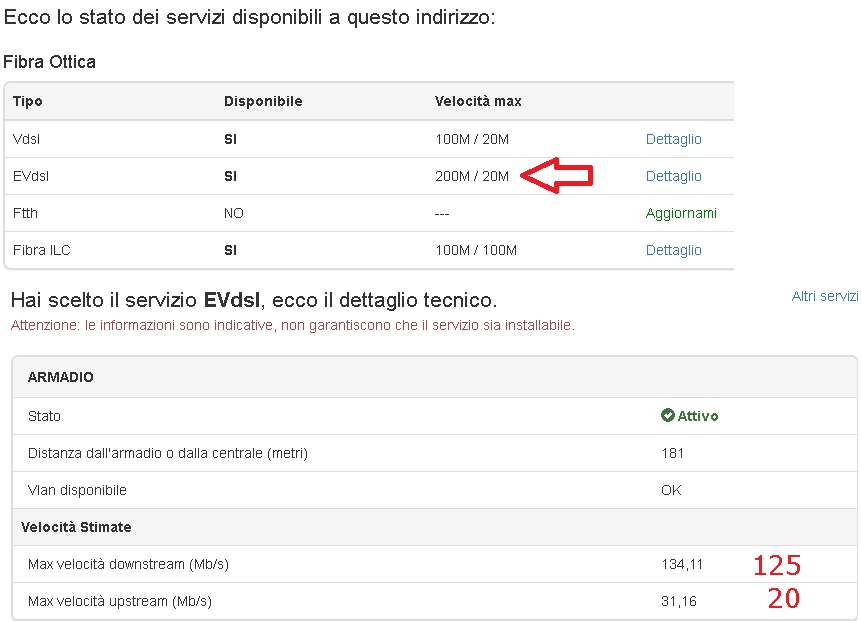861x621 pixels.
Task: Select the Vdsl service name cell
Action: [x=27, y=139]
